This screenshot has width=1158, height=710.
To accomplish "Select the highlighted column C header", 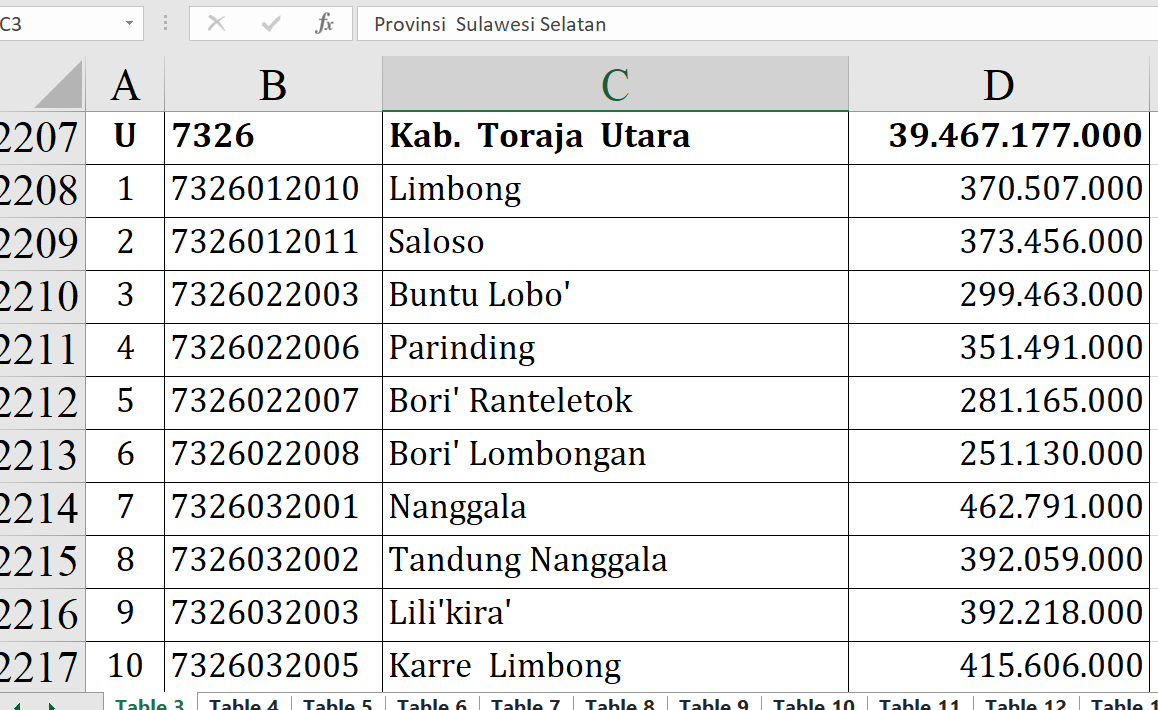I will click(x=615, y=86).
